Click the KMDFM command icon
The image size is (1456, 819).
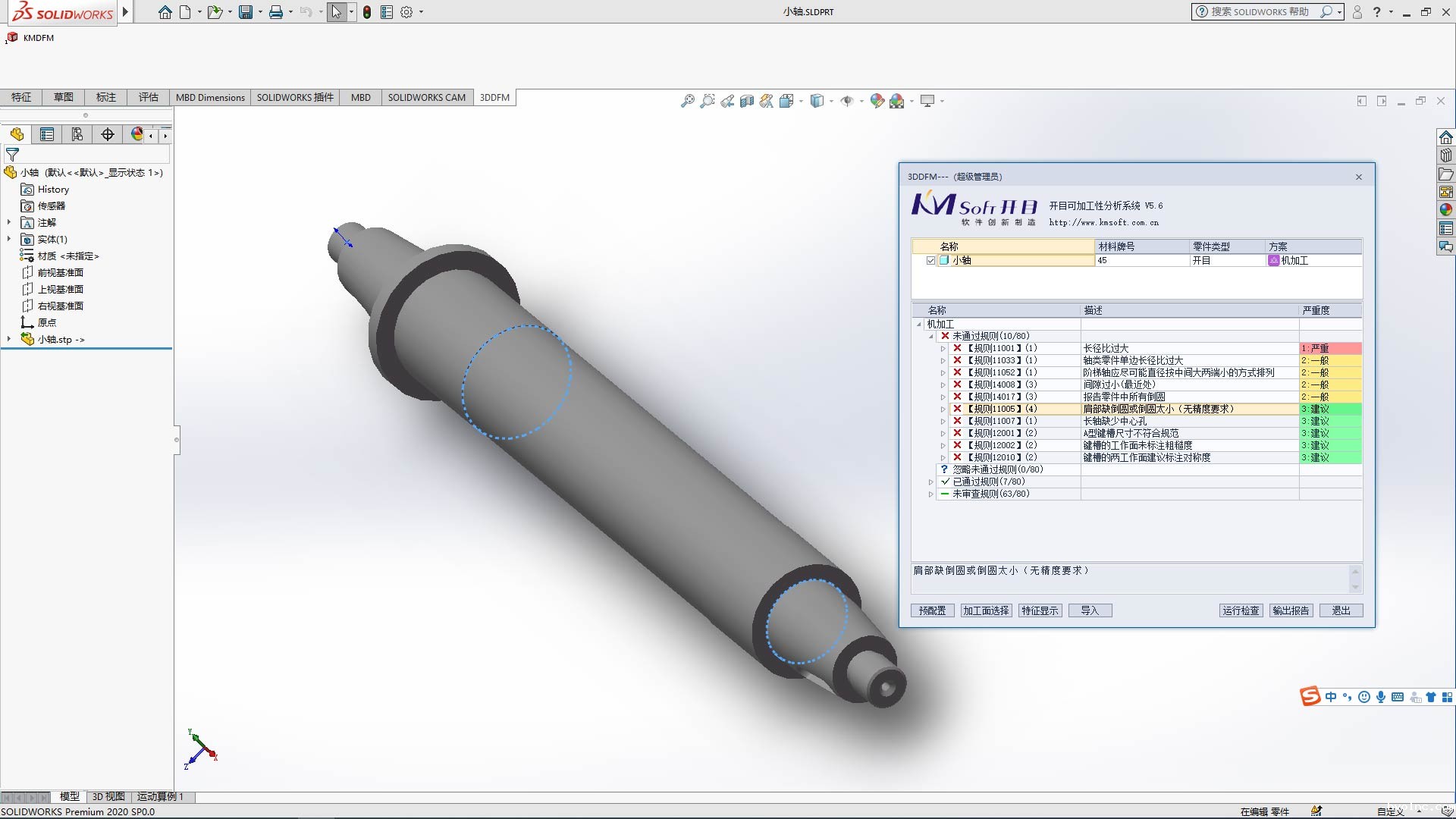click(x=12, y=37)
